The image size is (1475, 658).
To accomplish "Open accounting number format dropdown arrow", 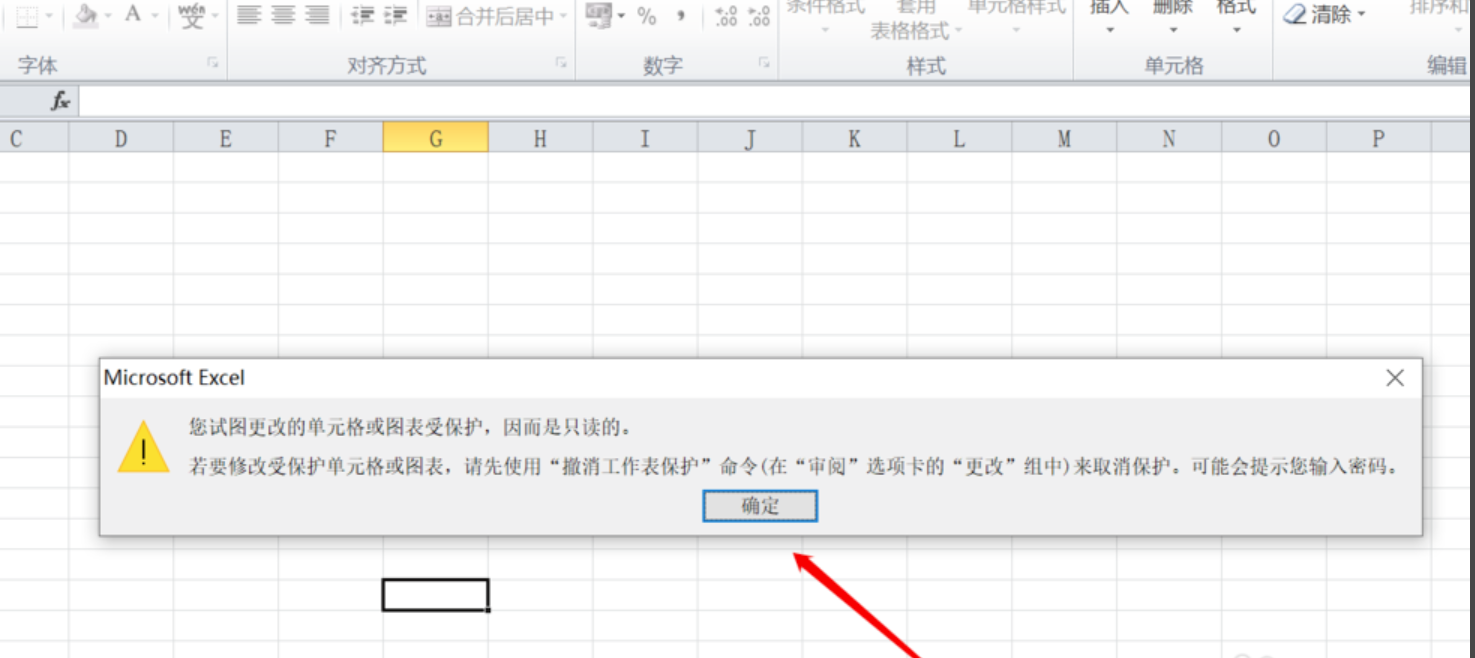I will (x=621, y=16).
